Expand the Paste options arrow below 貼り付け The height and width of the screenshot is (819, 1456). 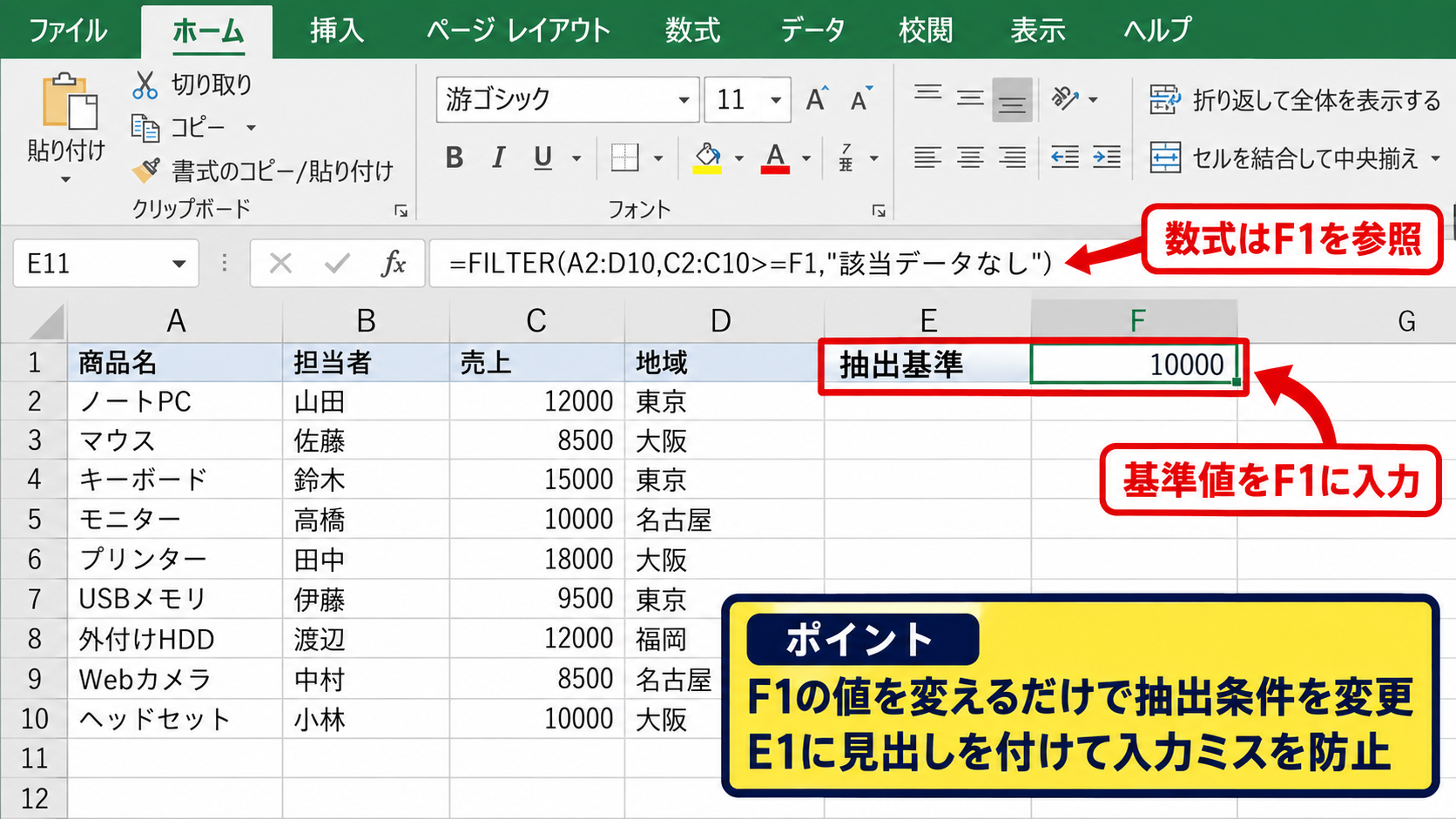click(x=65, y=180)
